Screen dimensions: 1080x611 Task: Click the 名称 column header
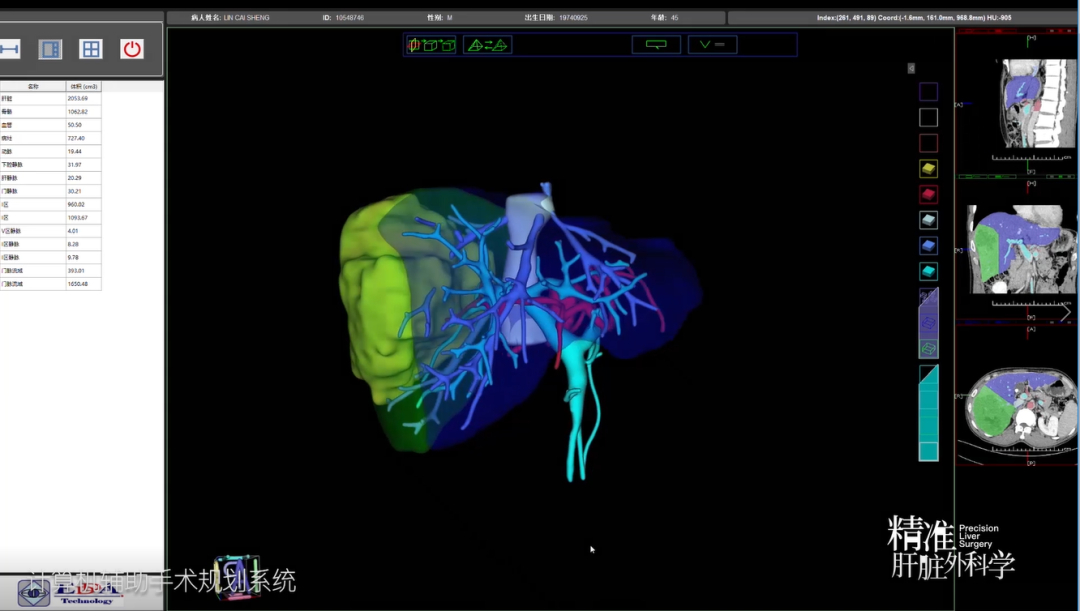click(x=33, y=87)
